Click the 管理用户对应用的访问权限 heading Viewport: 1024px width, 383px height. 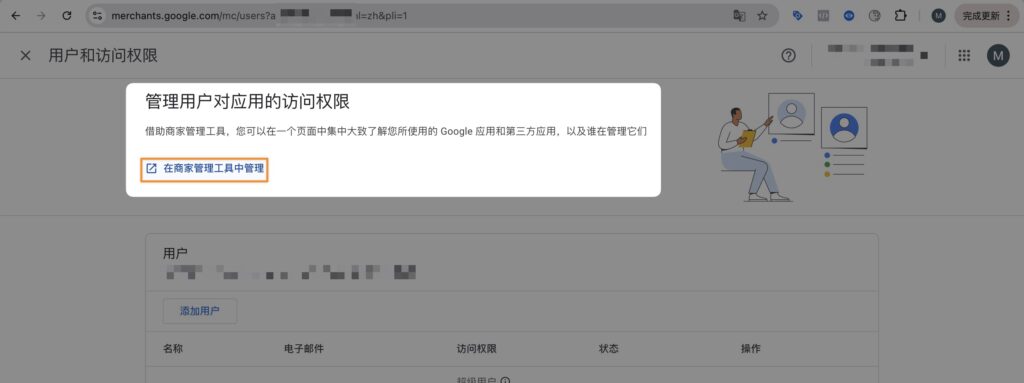tap(248, 102)
